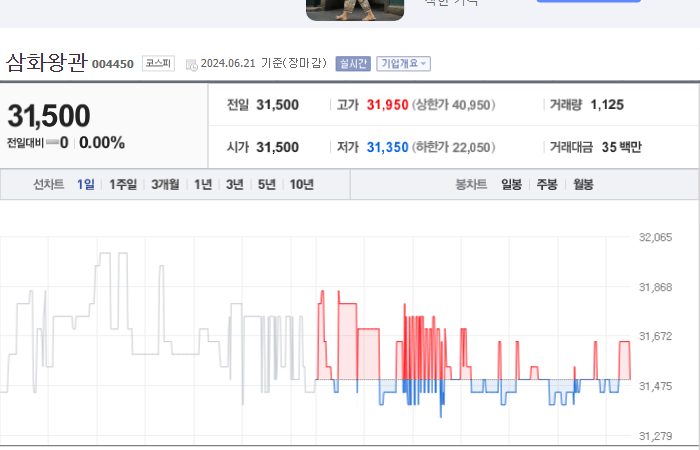Click the low price 31,350
This screenshot has height=450, width=700.
[388, 147]
